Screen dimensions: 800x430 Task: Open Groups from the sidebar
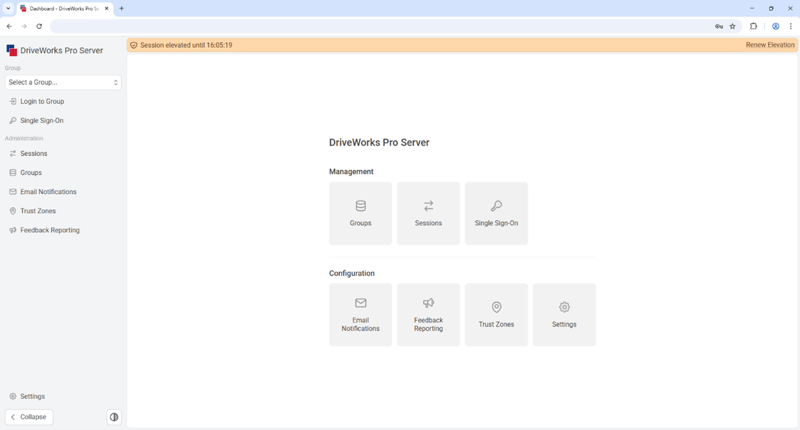[x=63, y=172]
